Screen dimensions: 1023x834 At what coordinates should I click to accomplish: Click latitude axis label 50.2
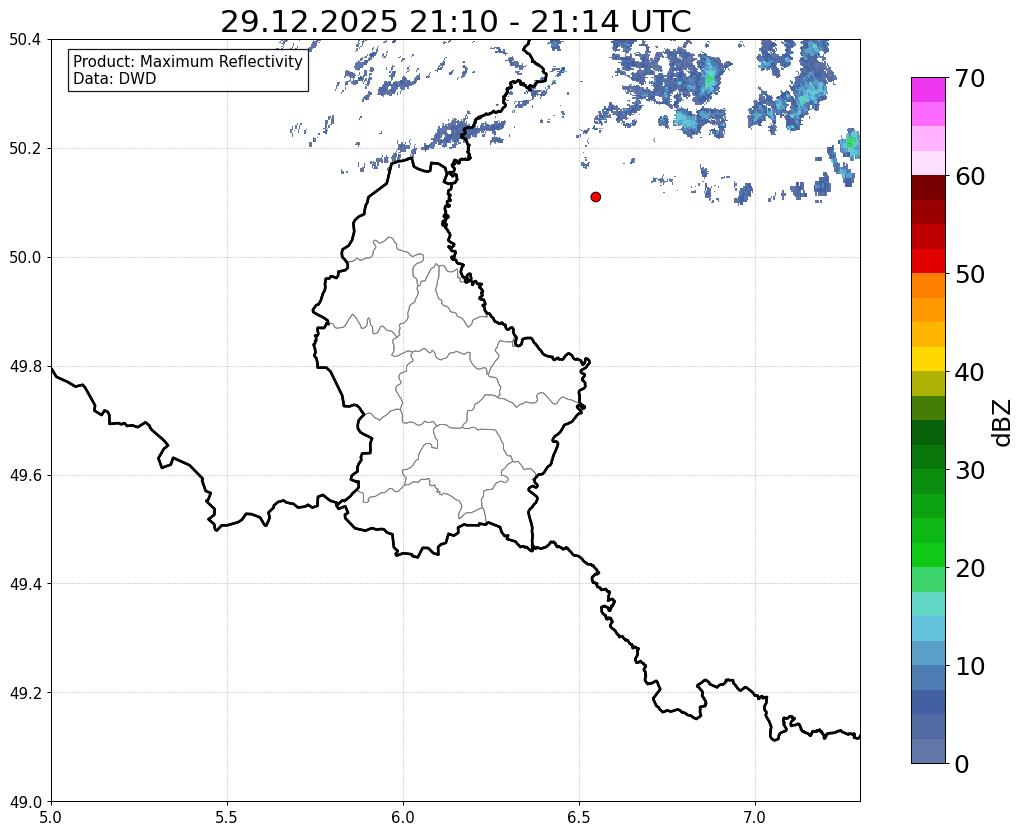click(x=25, y=149)
